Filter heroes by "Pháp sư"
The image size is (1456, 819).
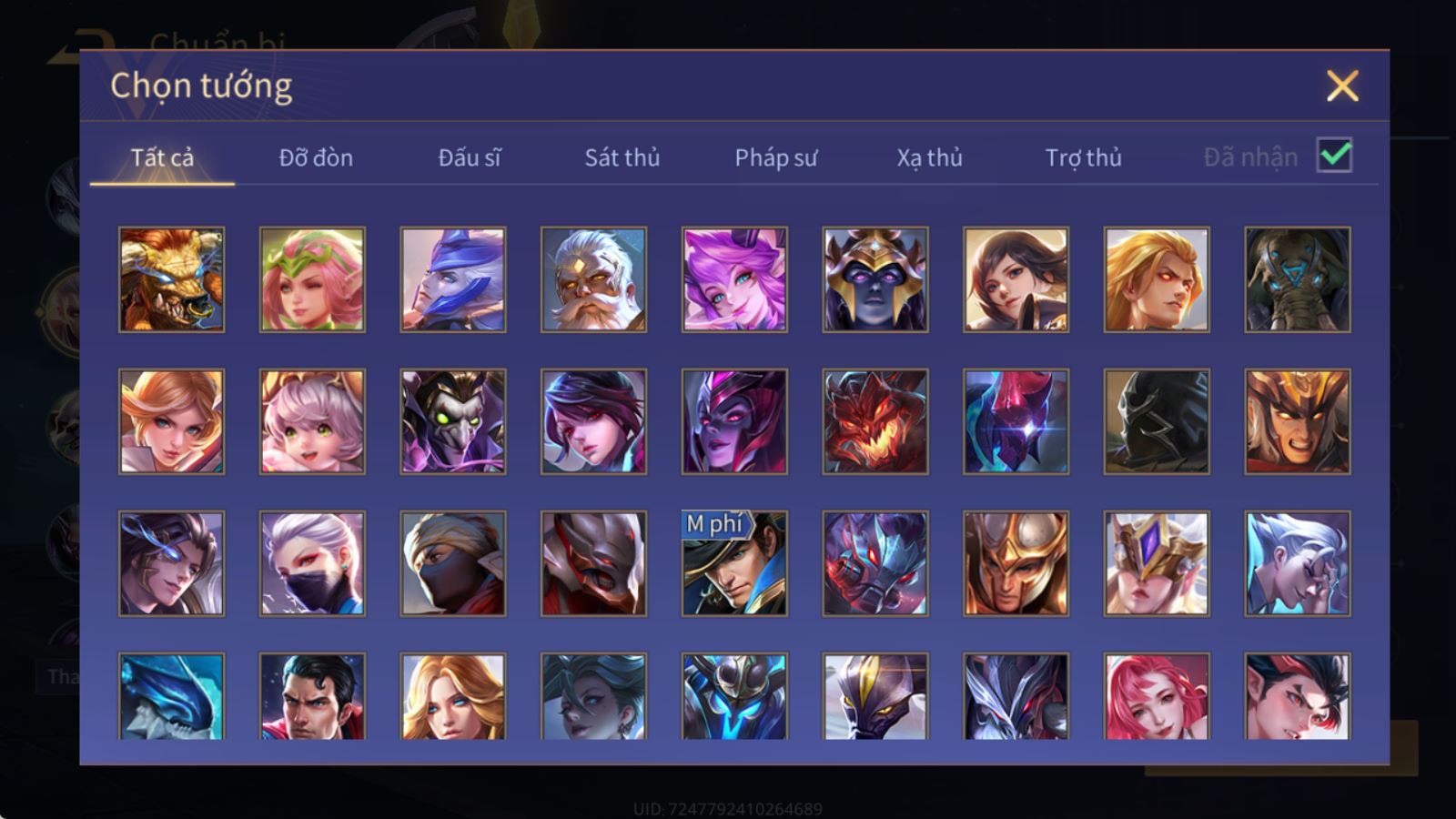tap(776, 157)
